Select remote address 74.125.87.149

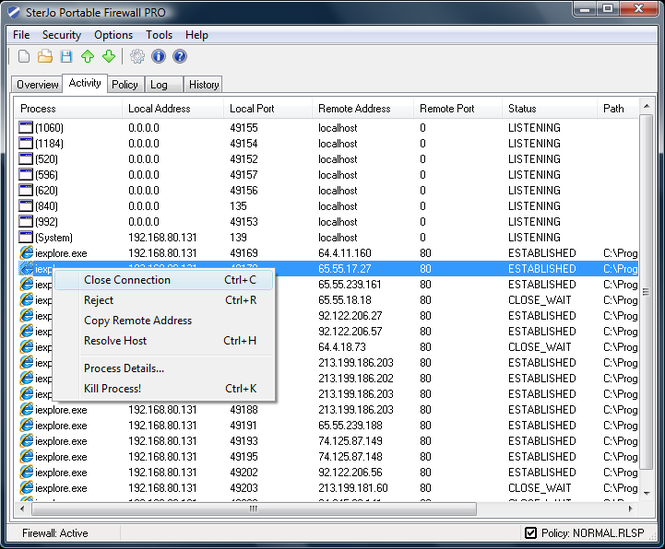click(x=350, y=441)
